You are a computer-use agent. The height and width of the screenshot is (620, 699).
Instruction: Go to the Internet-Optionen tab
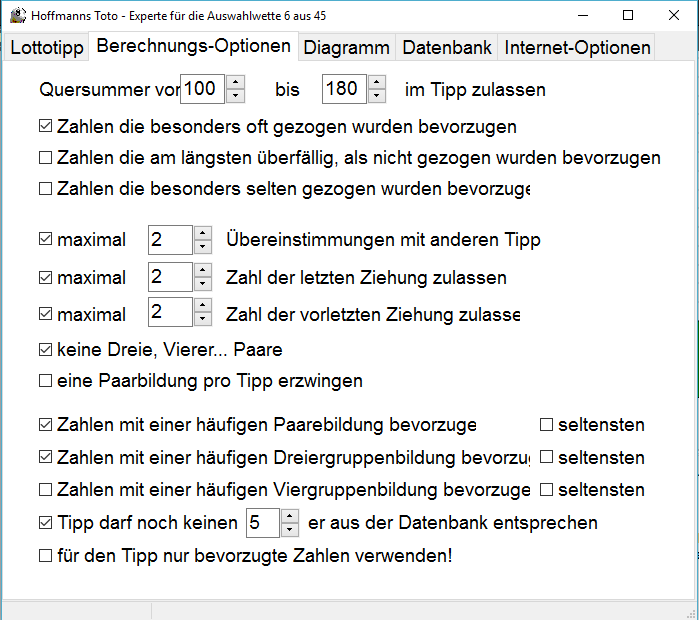(577, 47)
